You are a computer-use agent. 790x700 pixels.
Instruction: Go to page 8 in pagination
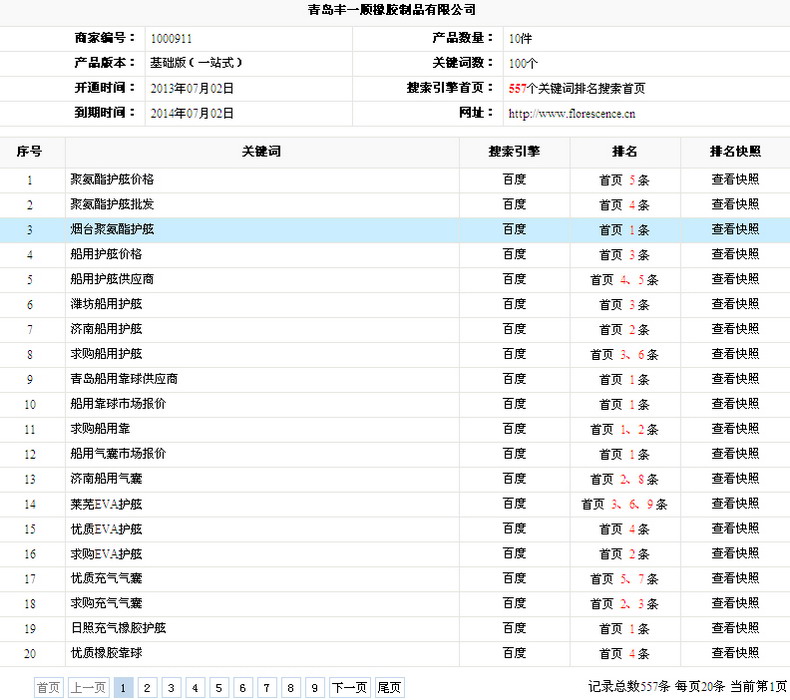pos(290,688)
